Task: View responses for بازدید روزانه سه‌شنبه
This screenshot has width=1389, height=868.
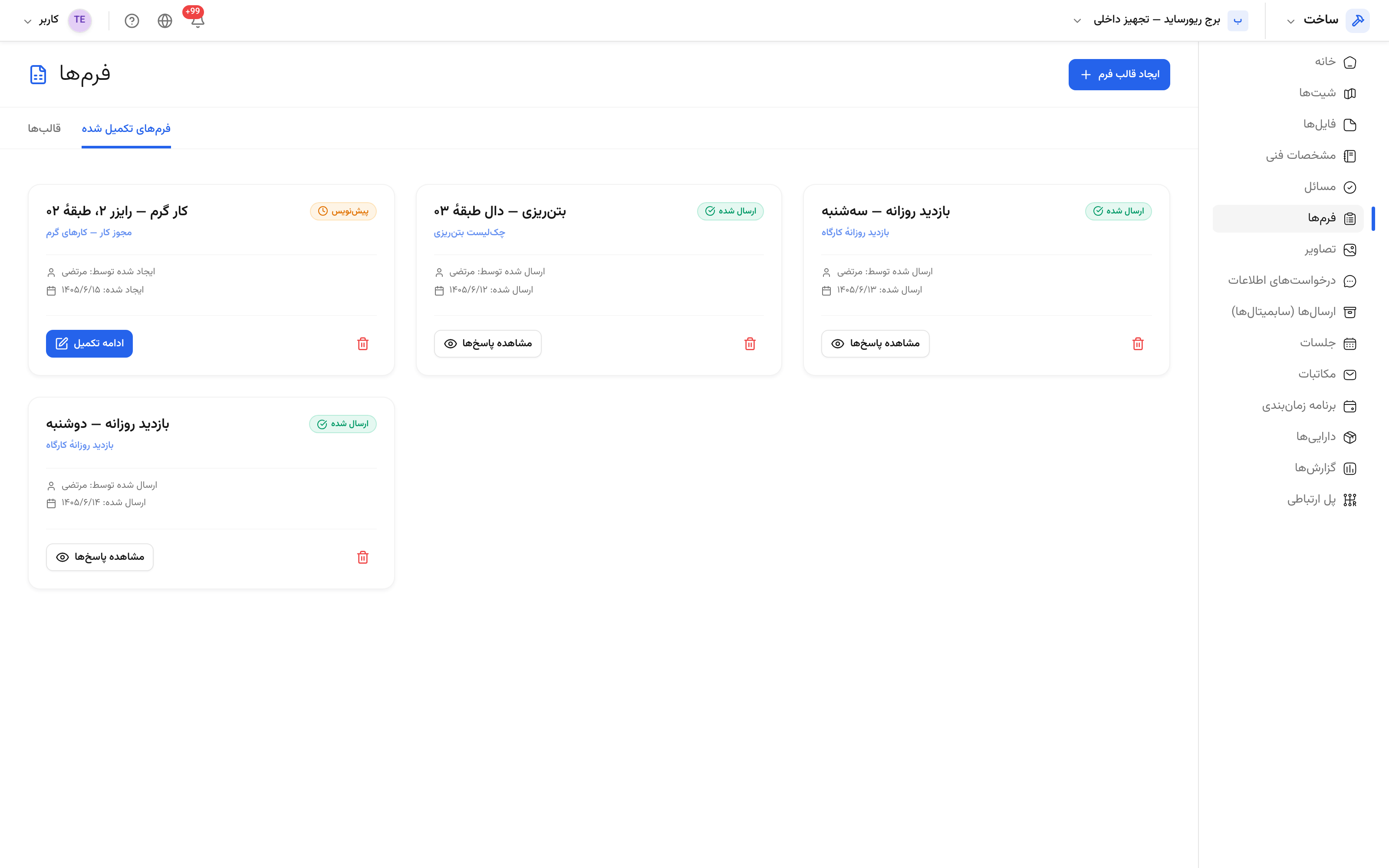Action: 875,343
